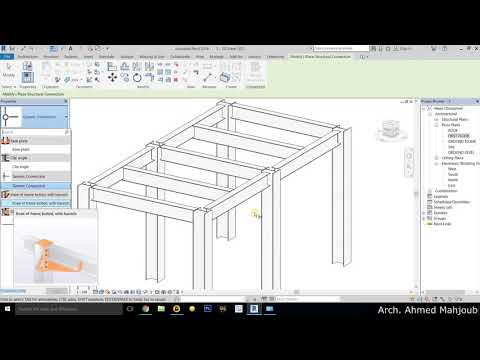The height and width of the screenshot is (360, 480).
Task: Open East elevation in browser
Action: tap(451, 185)
